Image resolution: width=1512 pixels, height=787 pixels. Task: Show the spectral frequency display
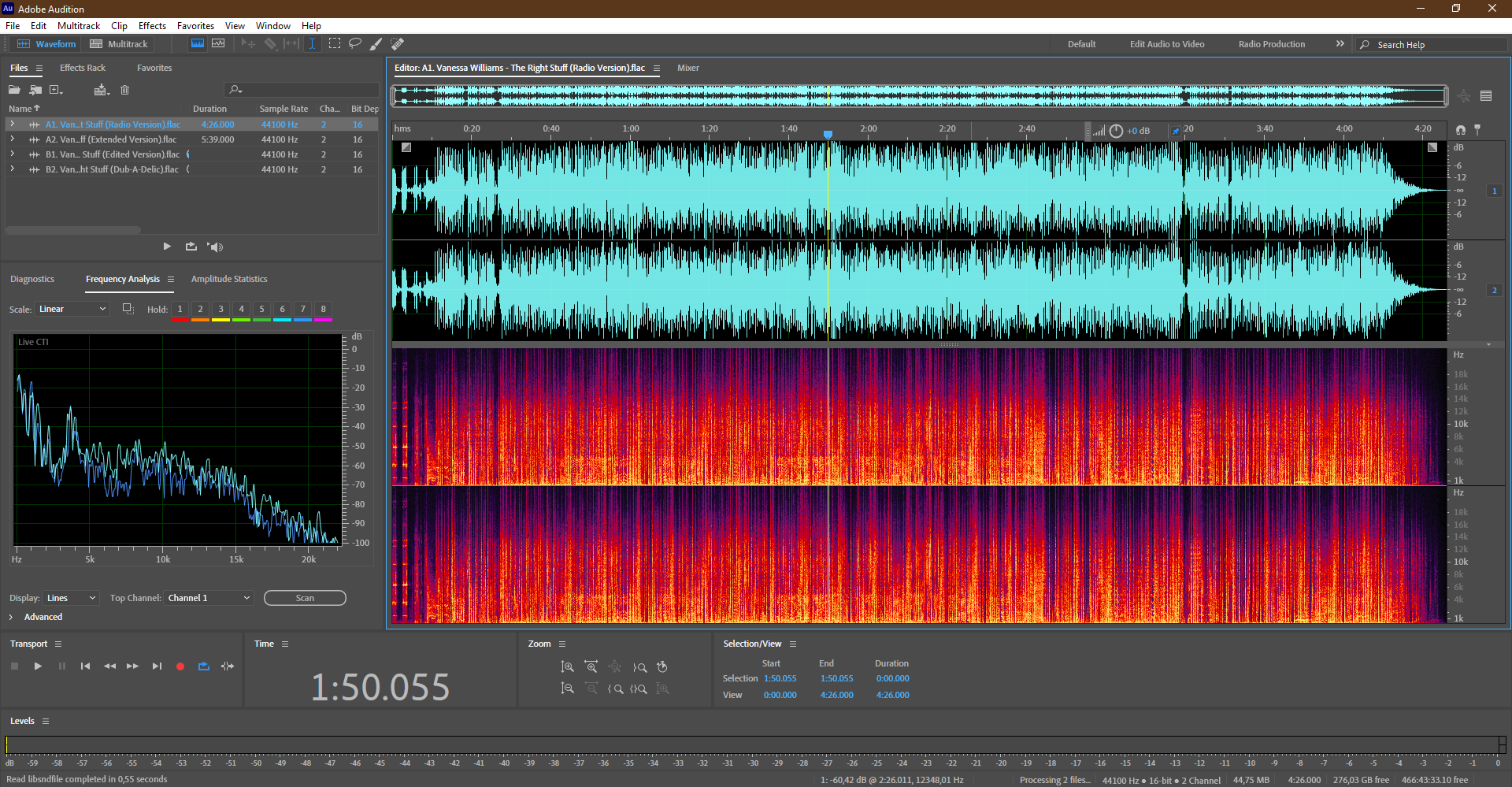(x=198, y=43)
